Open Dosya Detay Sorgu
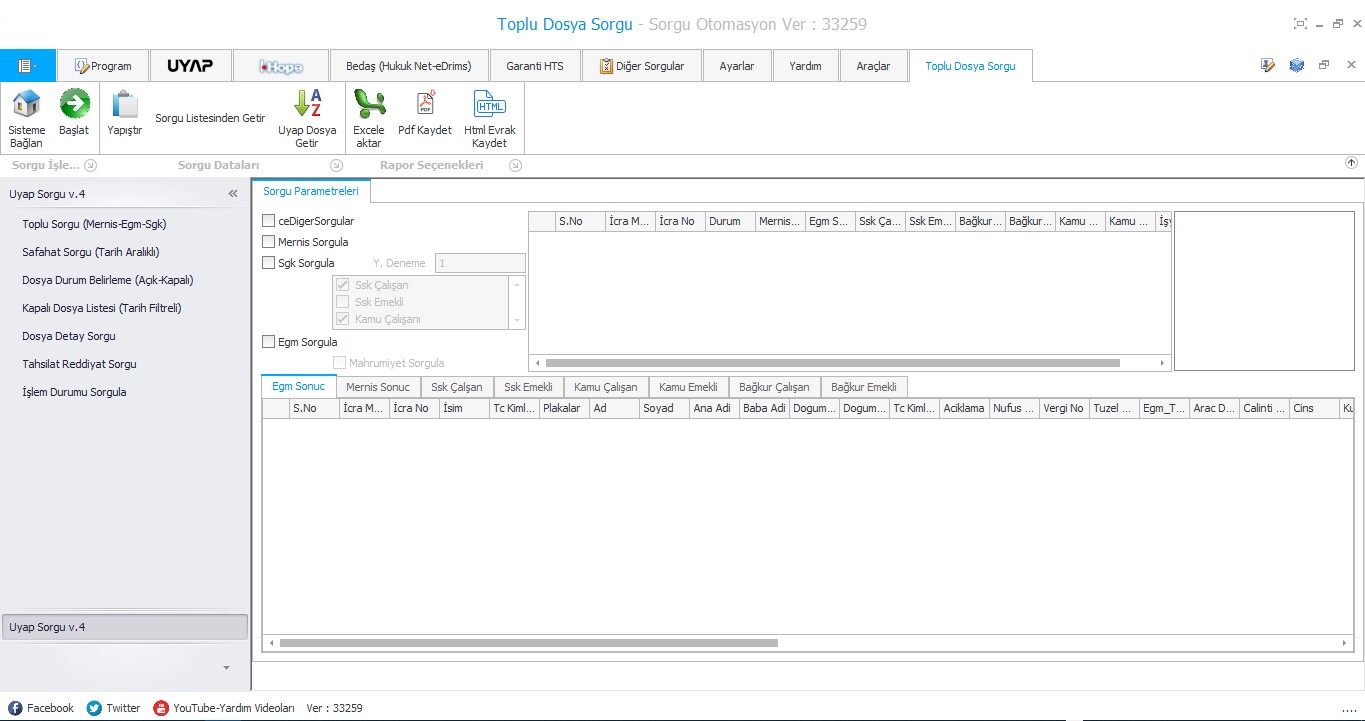Viewport: 1365px width, 721px height. coord(69,336)
